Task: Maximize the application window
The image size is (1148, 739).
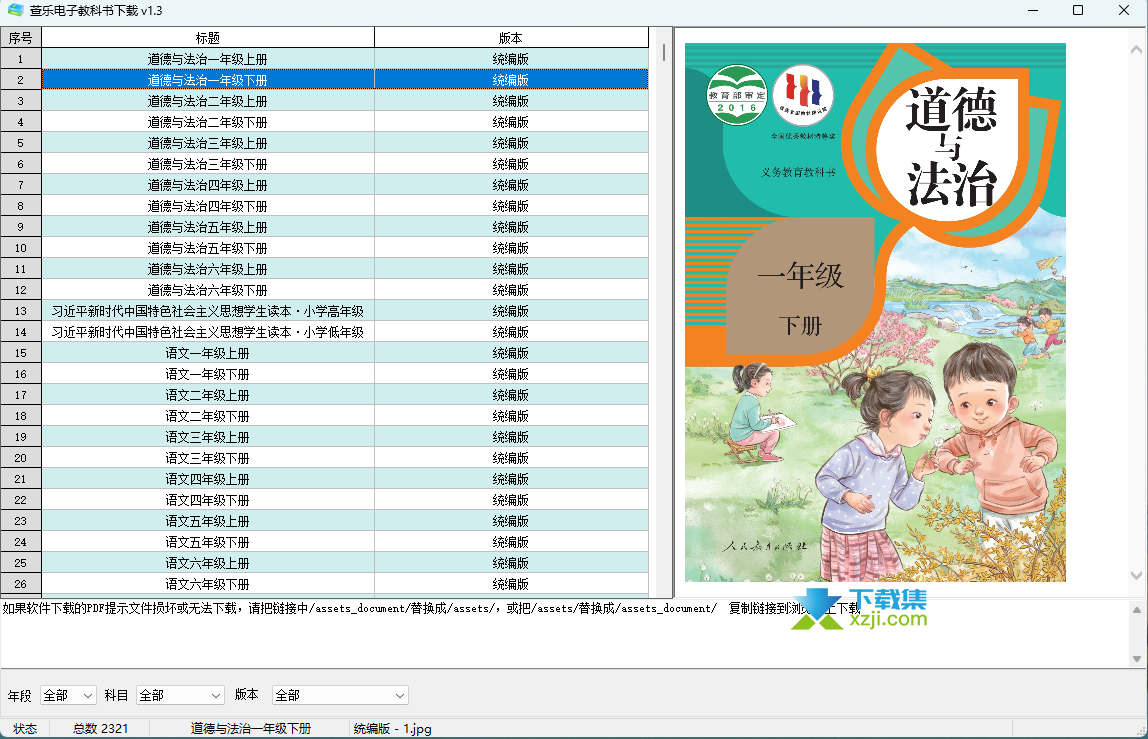Action: pos(1078,10)
